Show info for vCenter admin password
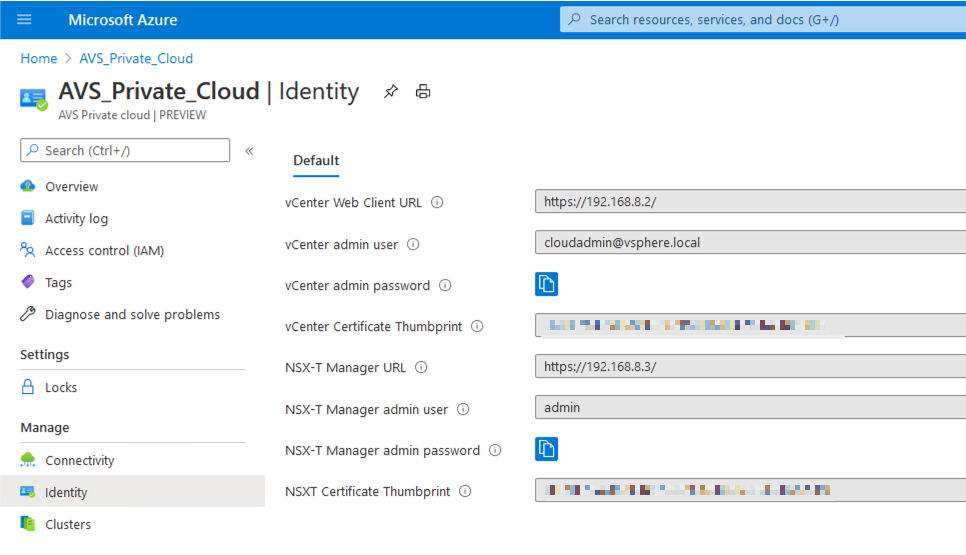Image resolution: width=966 pixels, height=555 pixels. pyautogui.click(x=445, y=285)
